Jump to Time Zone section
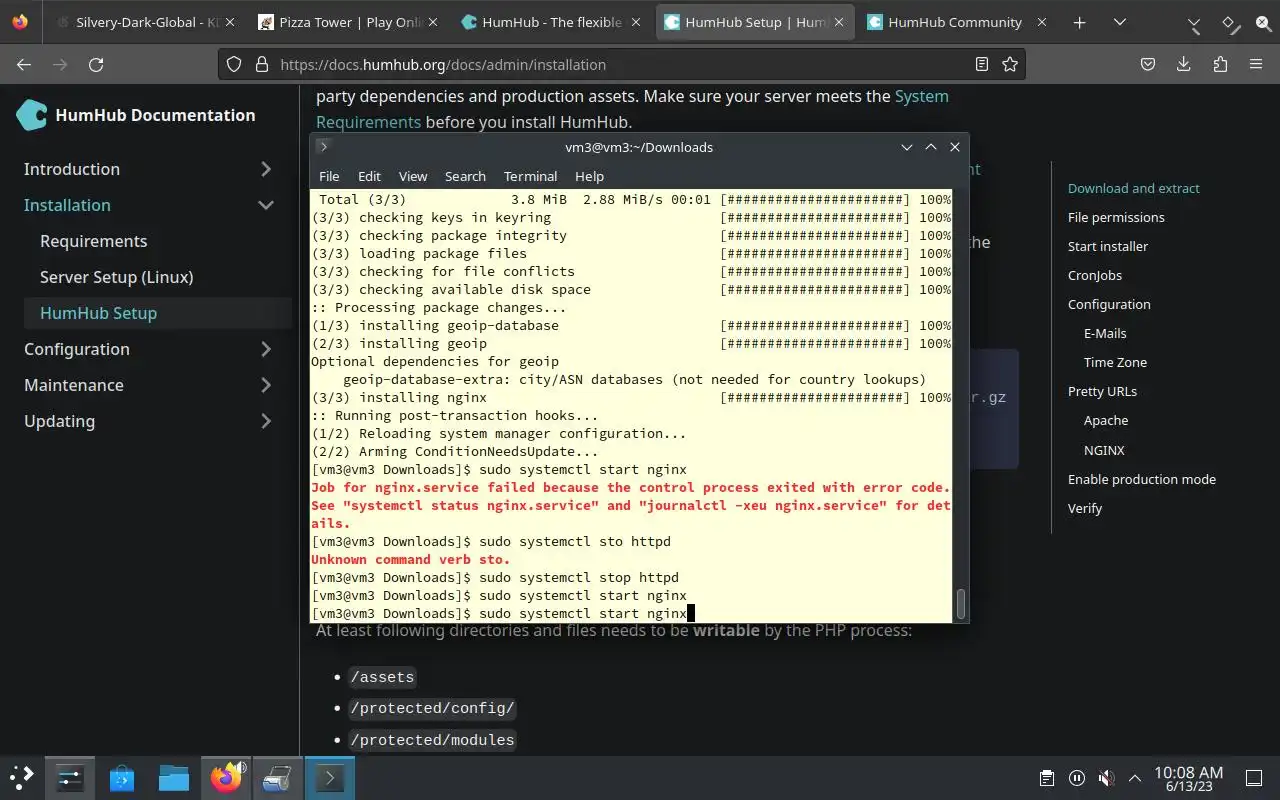 pos(1115,362)
